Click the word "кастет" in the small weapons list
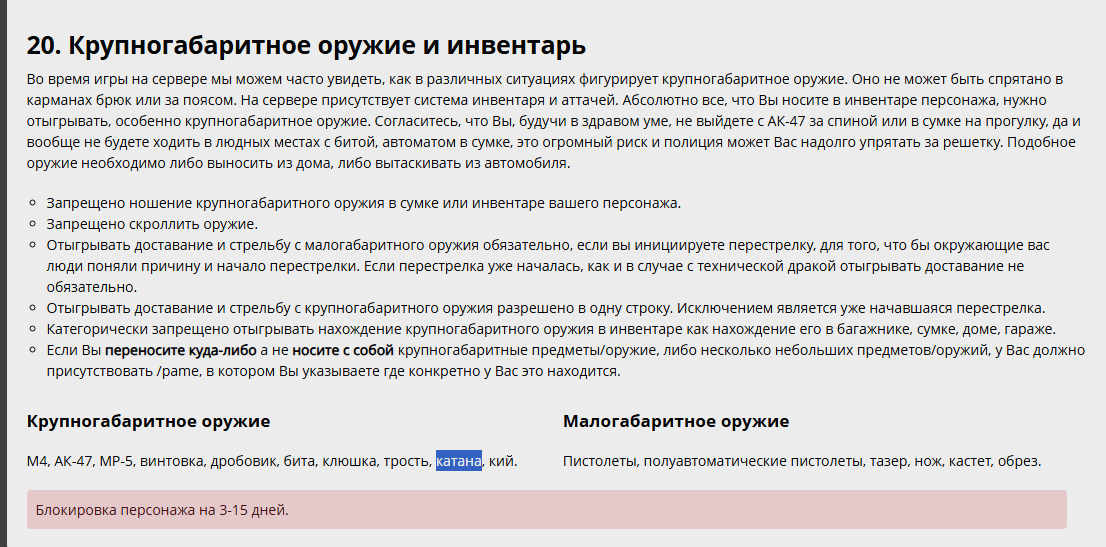Screen dimensions: 1106x547 click(970, 461)
